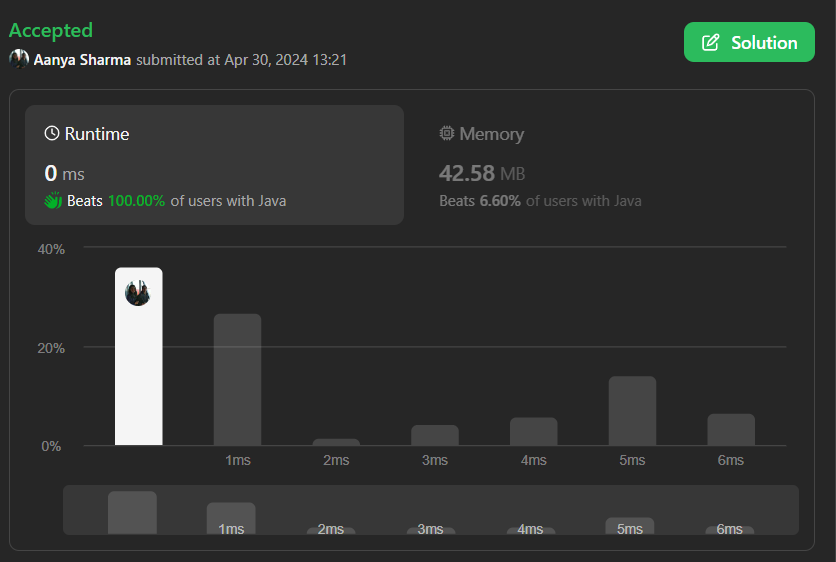Click the small avatar beside Aanya Sharma
The width and height of the screenshot is (836, 562).
click(19, 59)
